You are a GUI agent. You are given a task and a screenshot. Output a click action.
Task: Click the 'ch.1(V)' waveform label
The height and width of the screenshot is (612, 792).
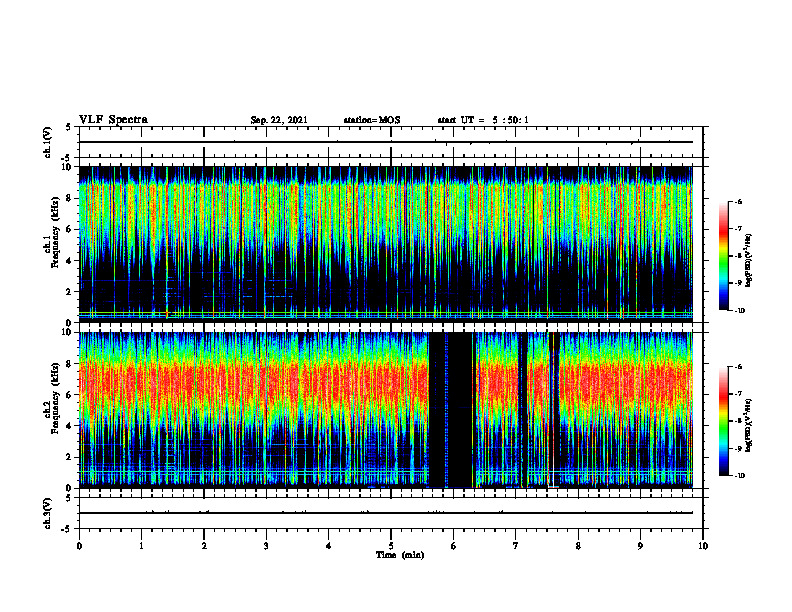pyautogui.click(x=48, y=142)
